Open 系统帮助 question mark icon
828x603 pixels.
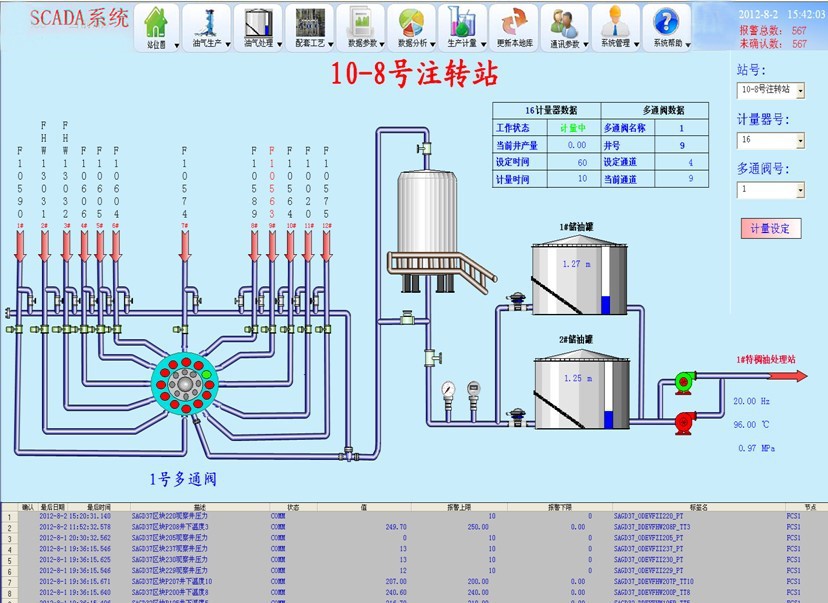tap(667, 24)
